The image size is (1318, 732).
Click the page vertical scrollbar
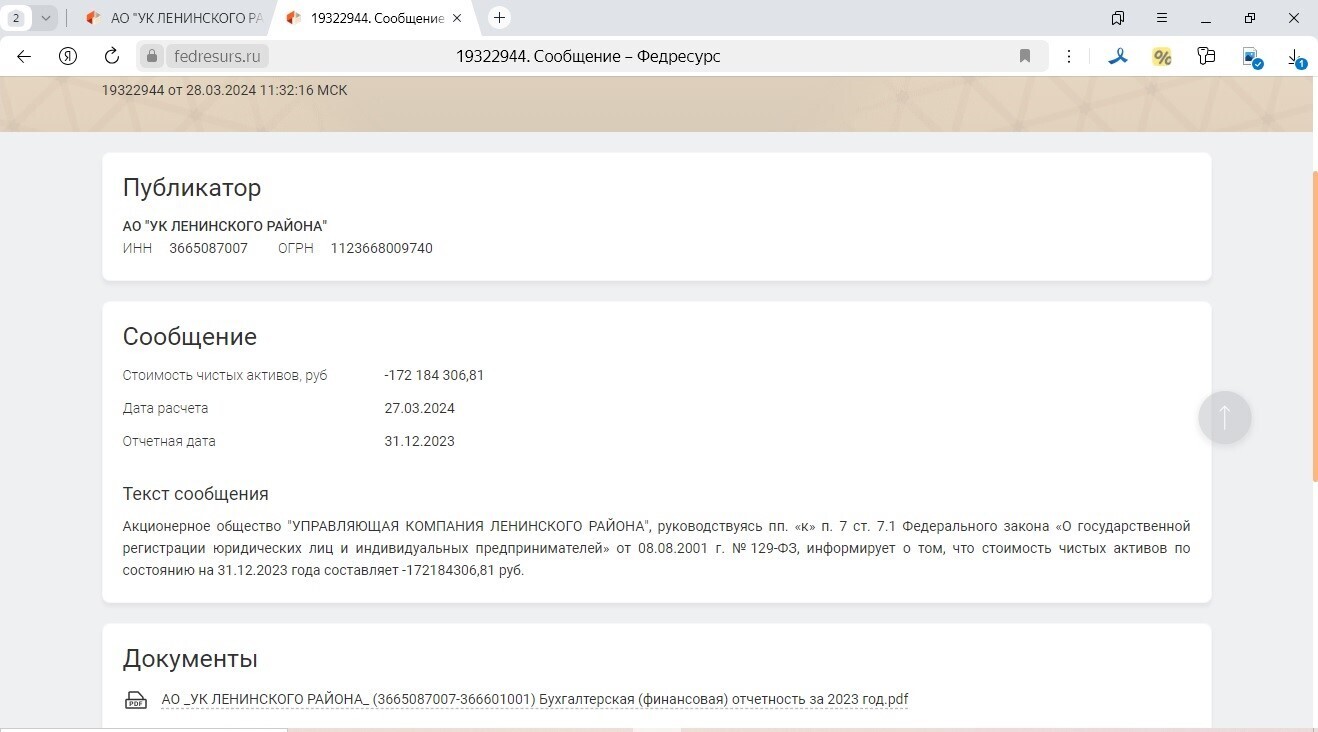click(x=1313, y=330)
